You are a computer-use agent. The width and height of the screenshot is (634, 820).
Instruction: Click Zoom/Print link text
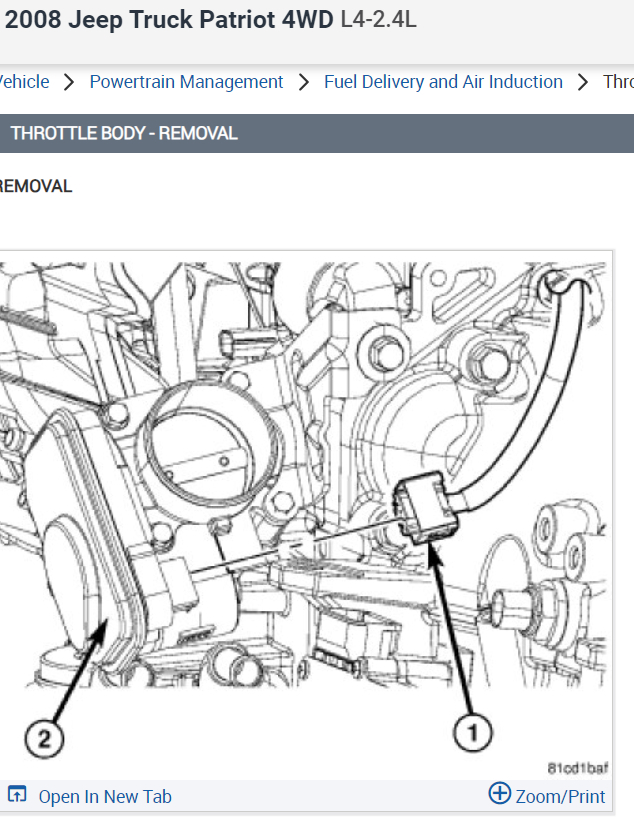pos(560,796)
